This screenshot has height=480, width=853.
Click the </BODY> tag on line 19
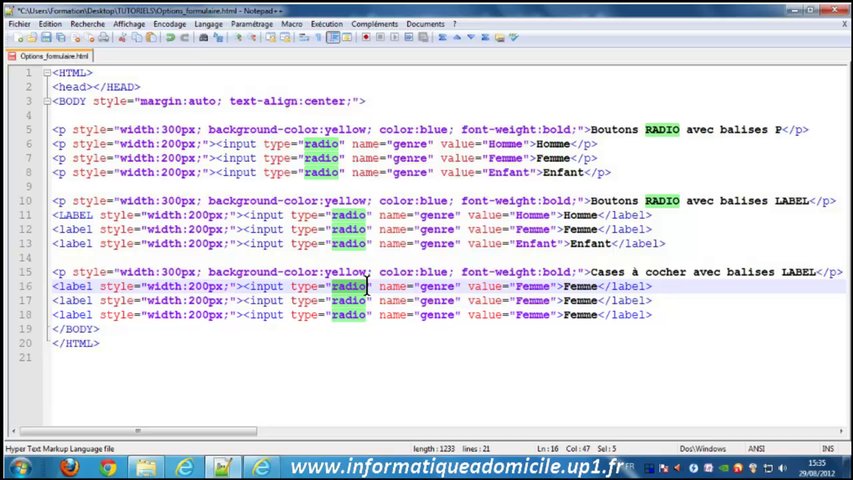click(76, 329)
